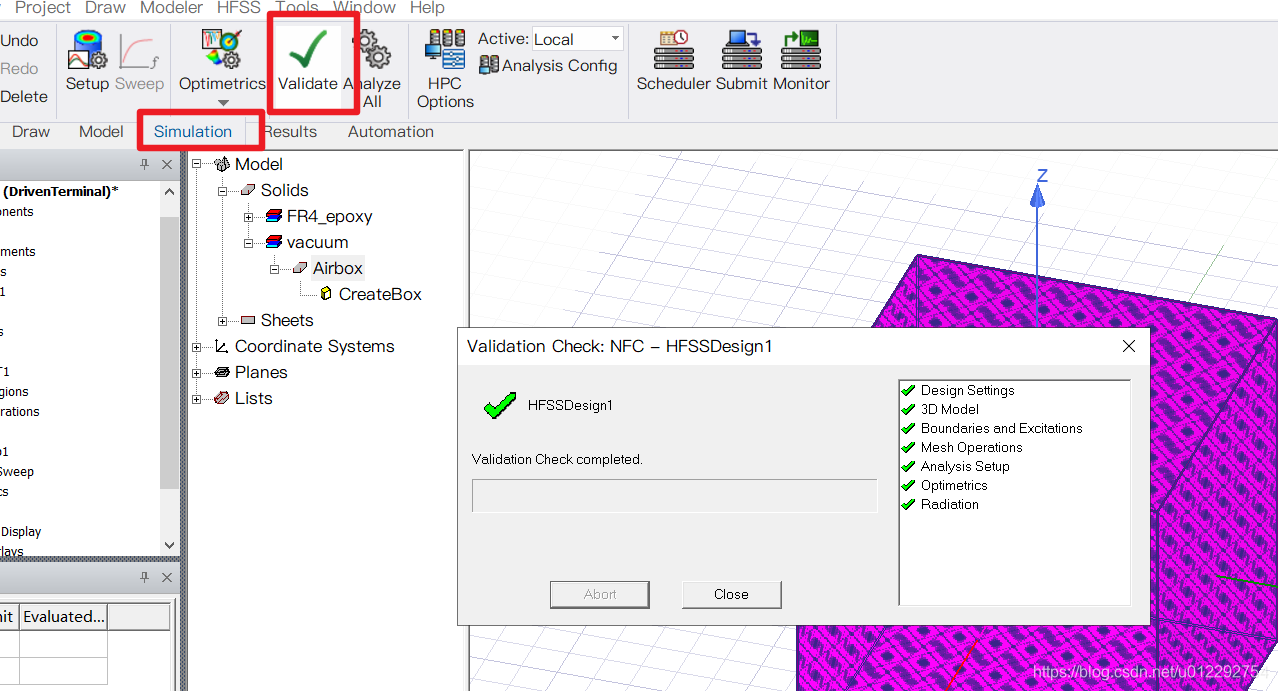
Task: Pin the properties panel
Action: click(x=145, y=578)
